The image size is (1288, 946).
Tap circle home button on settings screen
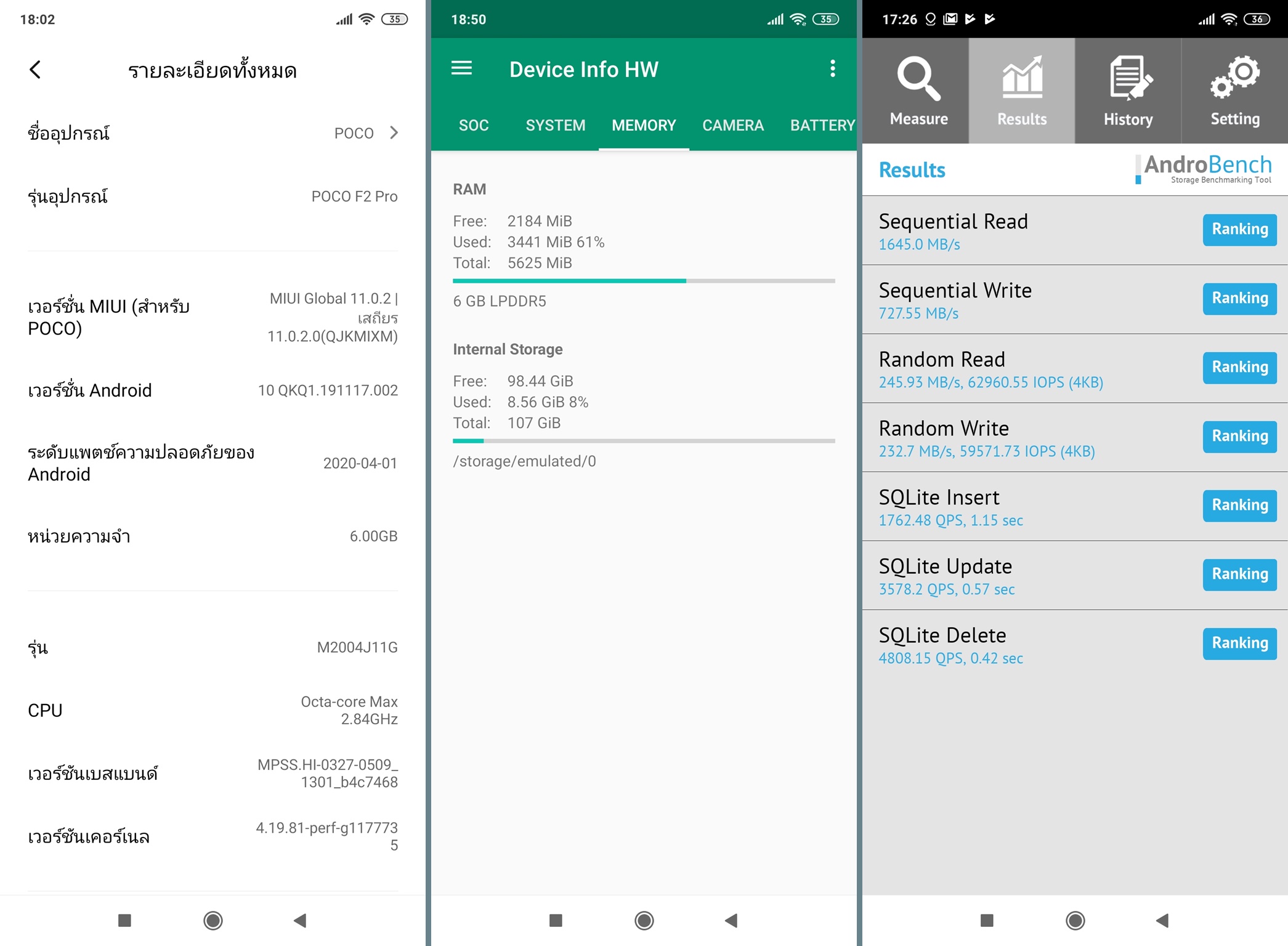[213, 920]
